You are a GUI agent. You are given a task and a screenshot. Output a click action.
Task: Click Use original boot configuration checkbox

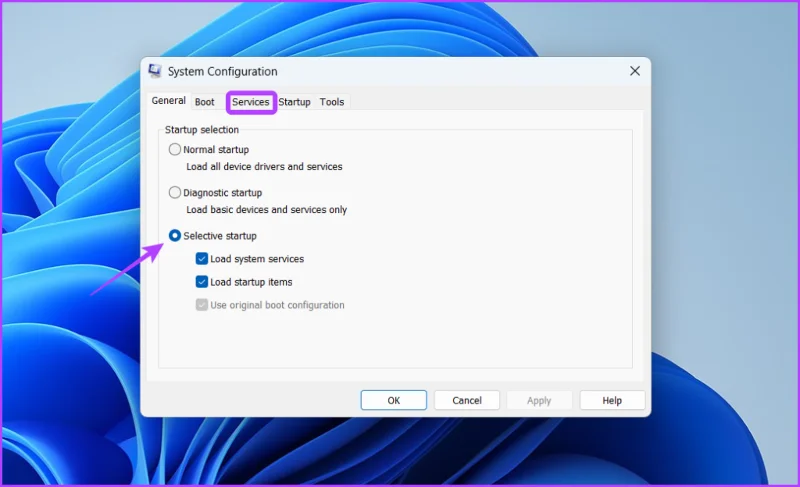tap(202, 305)
